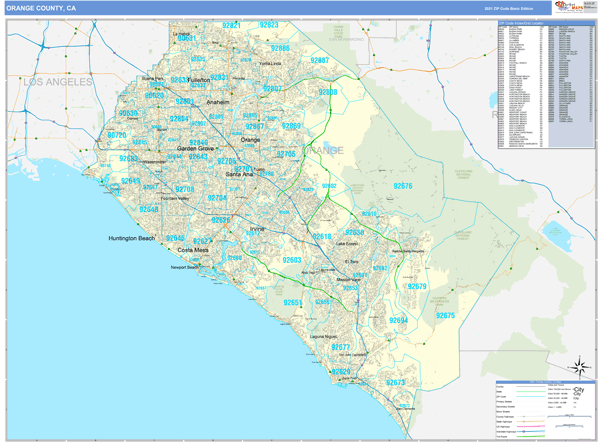
Task: Click the Santa Ana city label
Action: (x=239, y=175)
